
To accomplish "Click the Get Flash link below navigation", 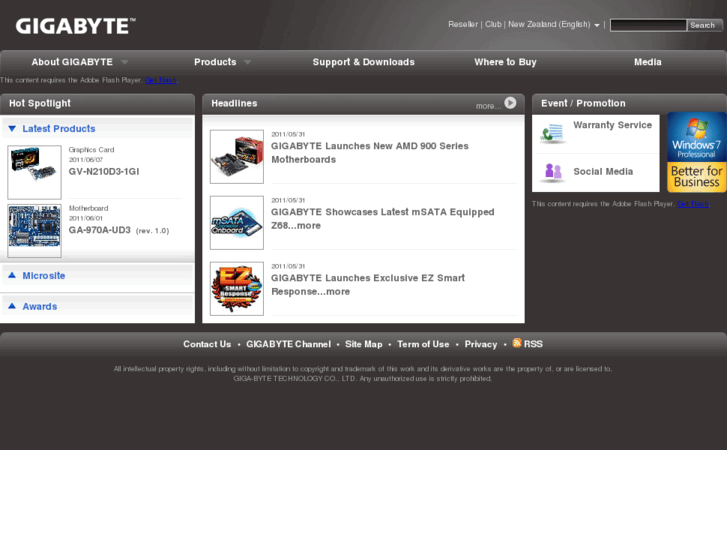I will coord(161,80).
